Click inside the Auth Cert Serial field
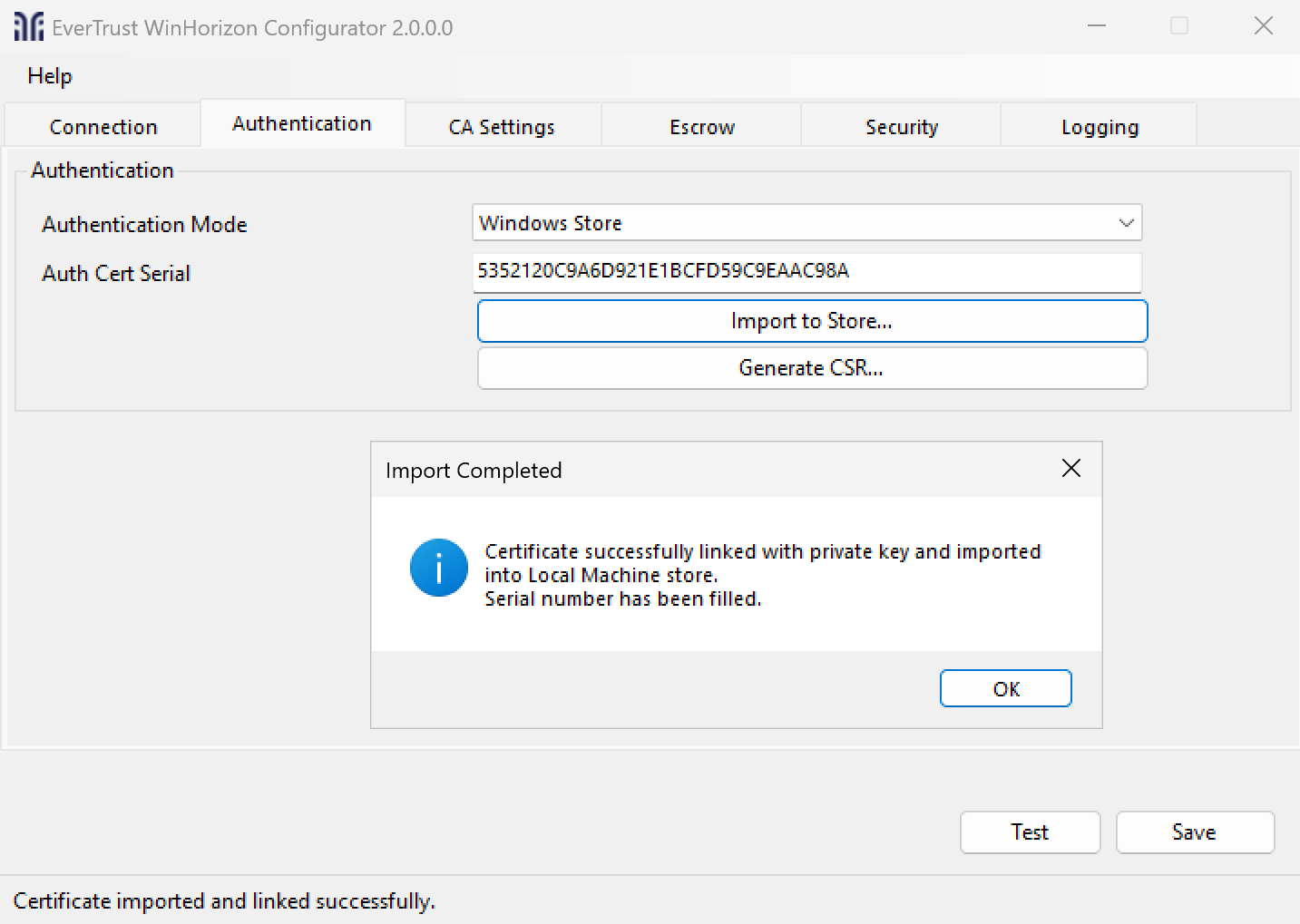Screen dimensions: 1300x924 [807, 272]
